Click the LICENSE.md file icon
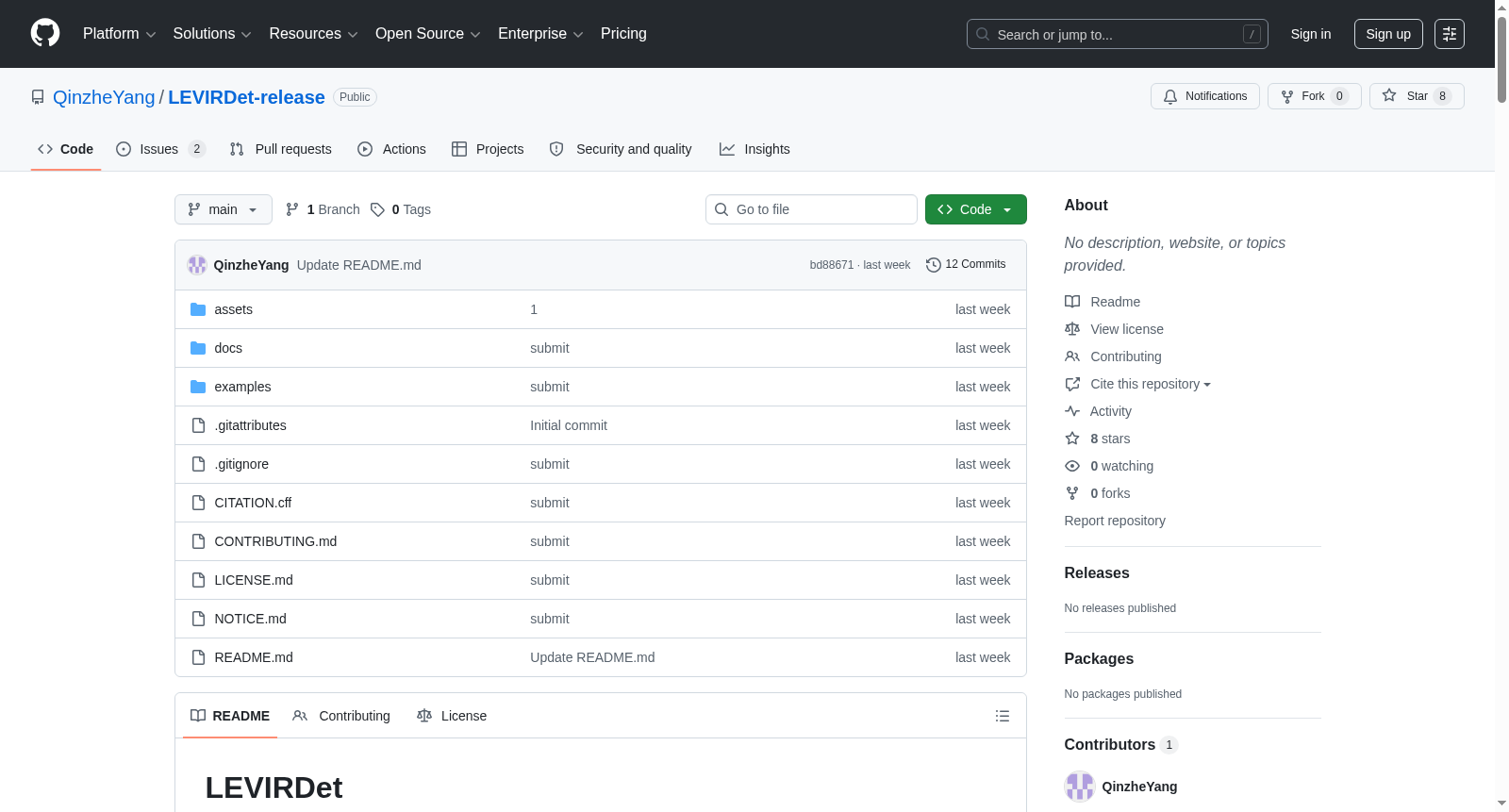 coord(198,580)
